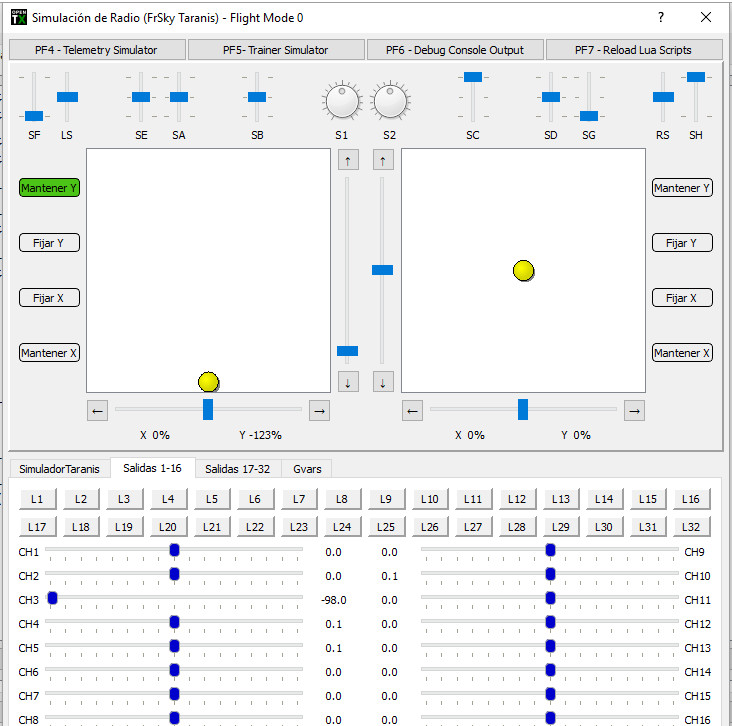The width and height of the screenshot is (732, 726).
Task: Toggle logical switch L20
Action: [x=168, y=527]
